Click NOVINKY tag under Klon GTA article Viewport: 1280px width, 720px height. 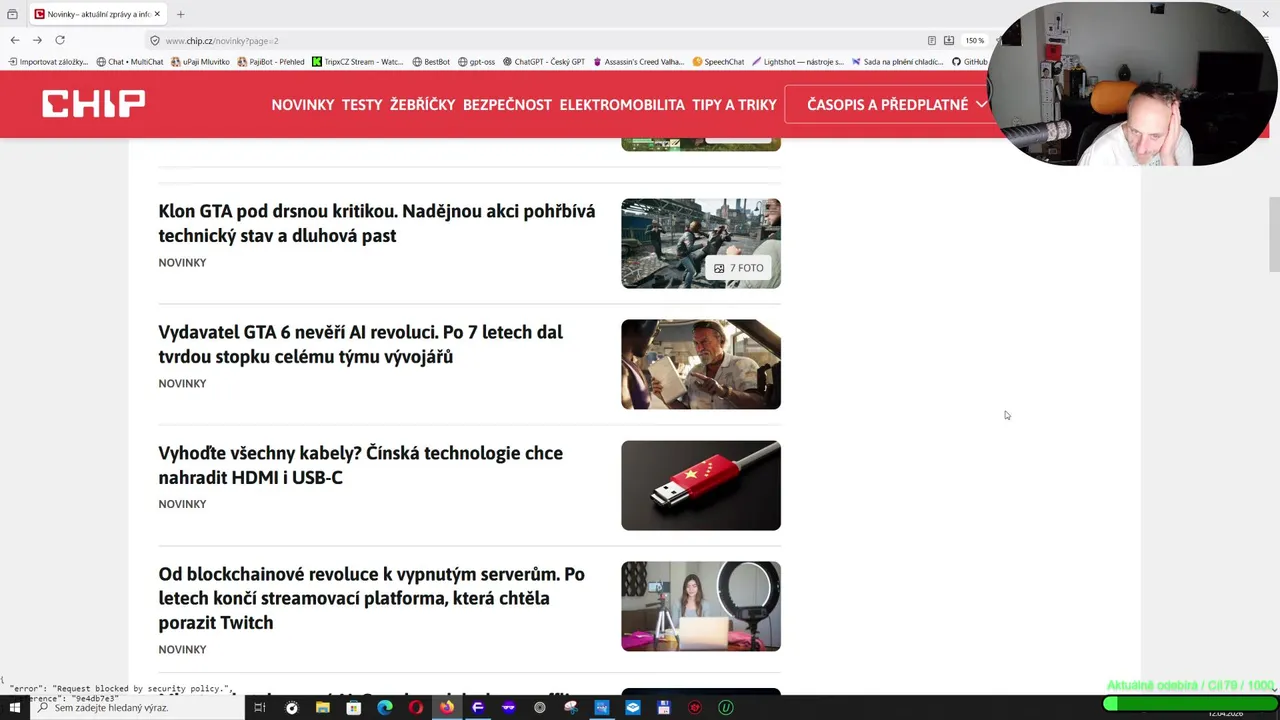click(x=182, y=263)
